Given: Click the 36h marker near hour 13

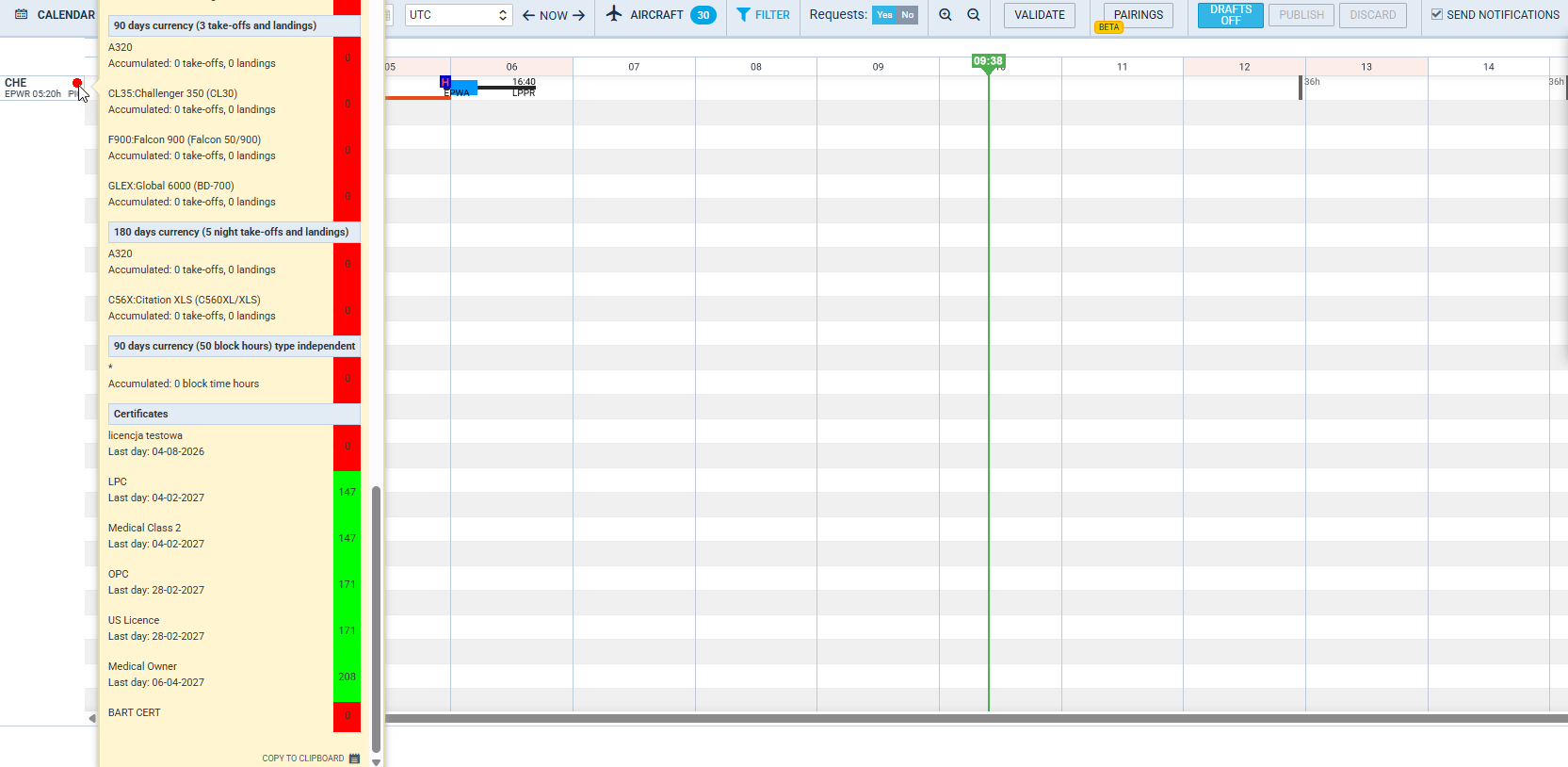Looking at the screenshot, I should tap(1312, 82).
